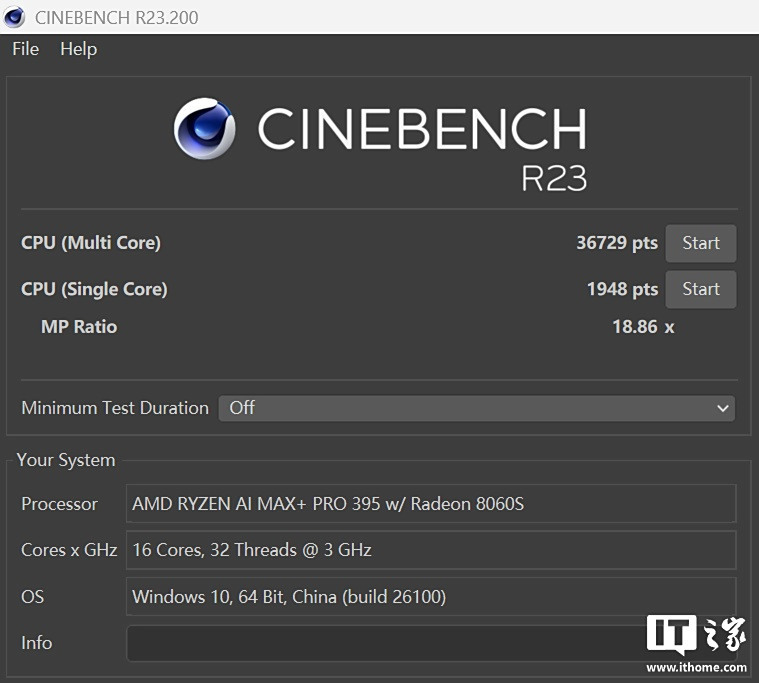Start the CPU Multi Core benchmark
Viewport: 759px width, 683px height.
700,243
